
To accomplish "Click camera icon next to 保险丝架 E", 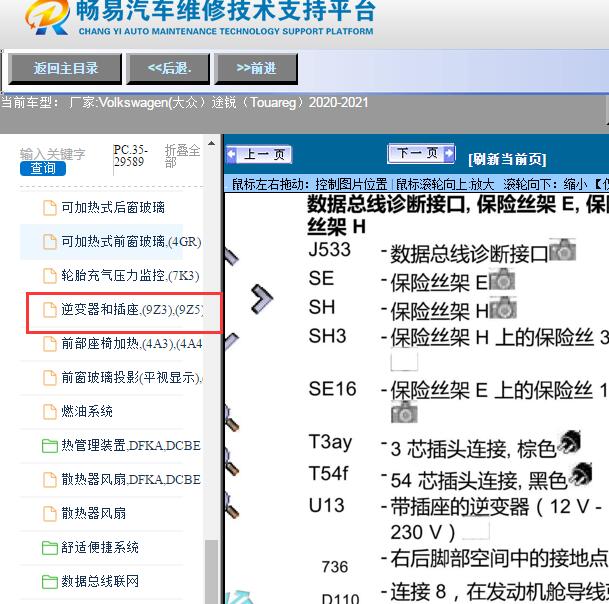I will 502,279.
